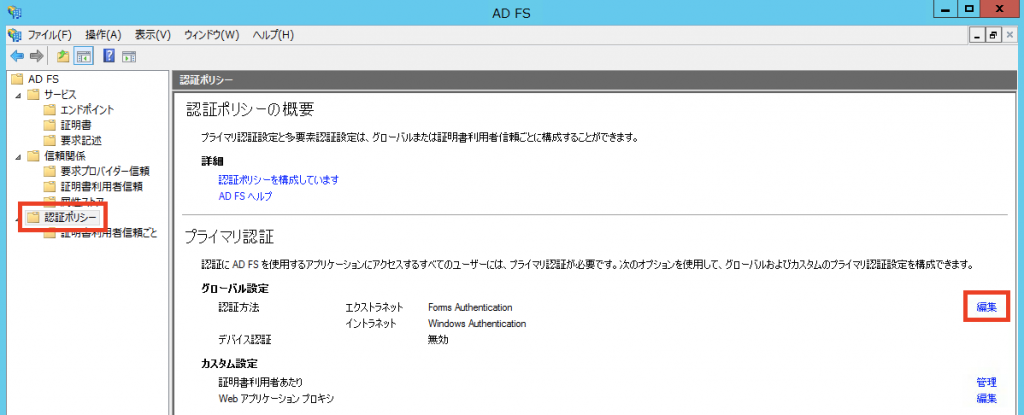This screenshot has width=1024, height=415.
Task: Click the エクストラネット label
Action: click(x=374, y=307)
